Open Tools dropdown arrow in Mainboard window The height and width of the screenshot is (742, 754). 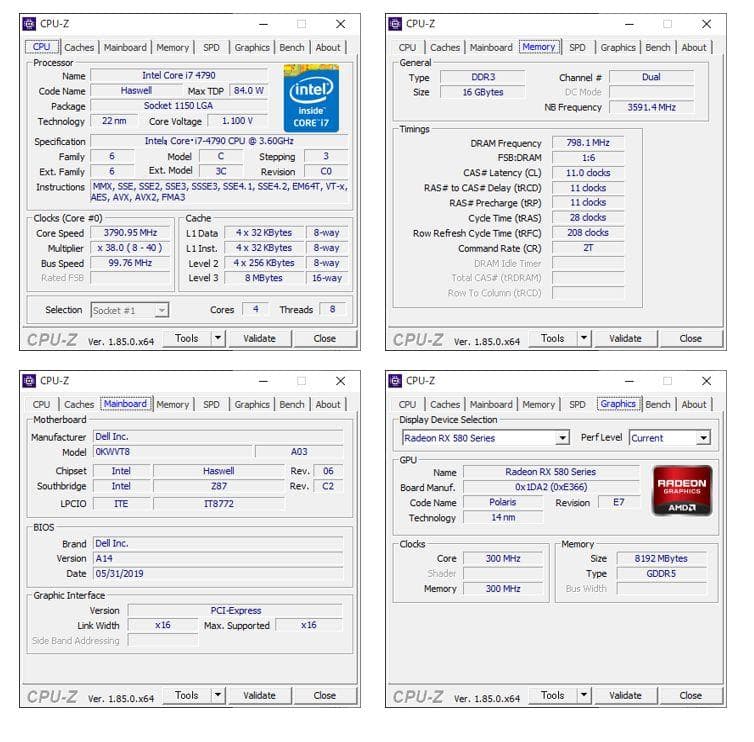218,695
